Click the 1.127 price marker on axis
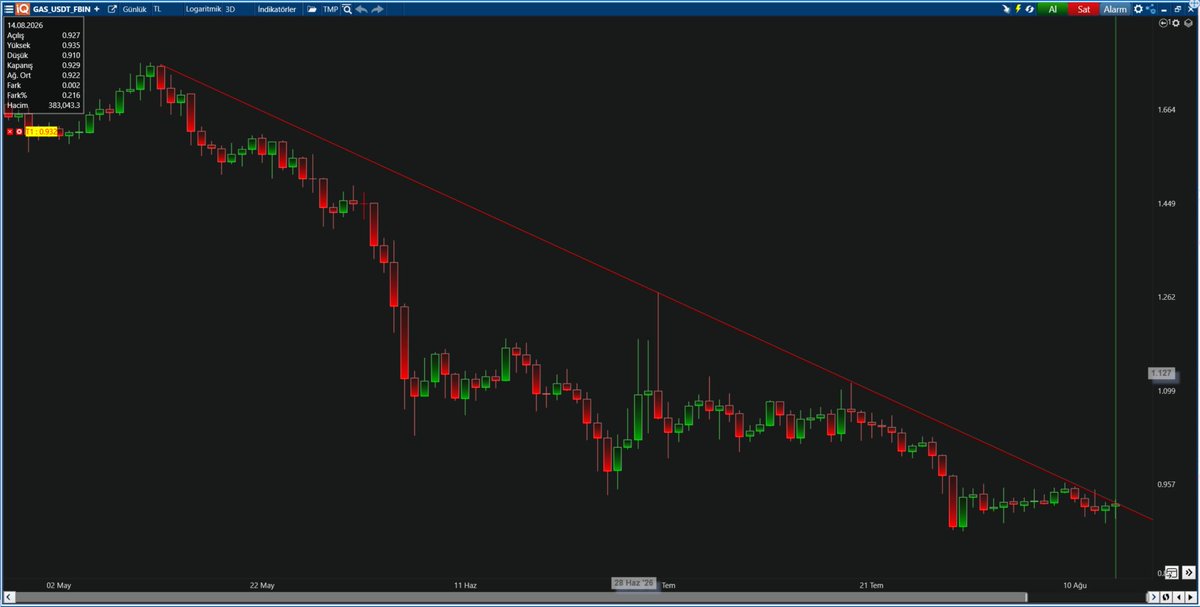The height and width of the screenshot is (607, 1200). (1161, 373)
